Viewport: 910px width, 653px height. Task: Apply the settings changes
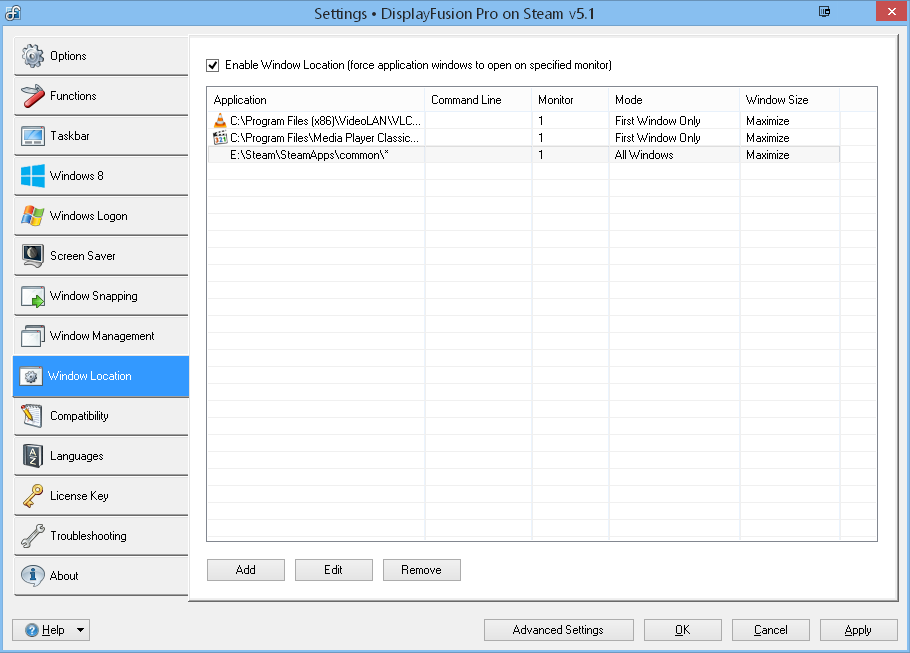858,630
